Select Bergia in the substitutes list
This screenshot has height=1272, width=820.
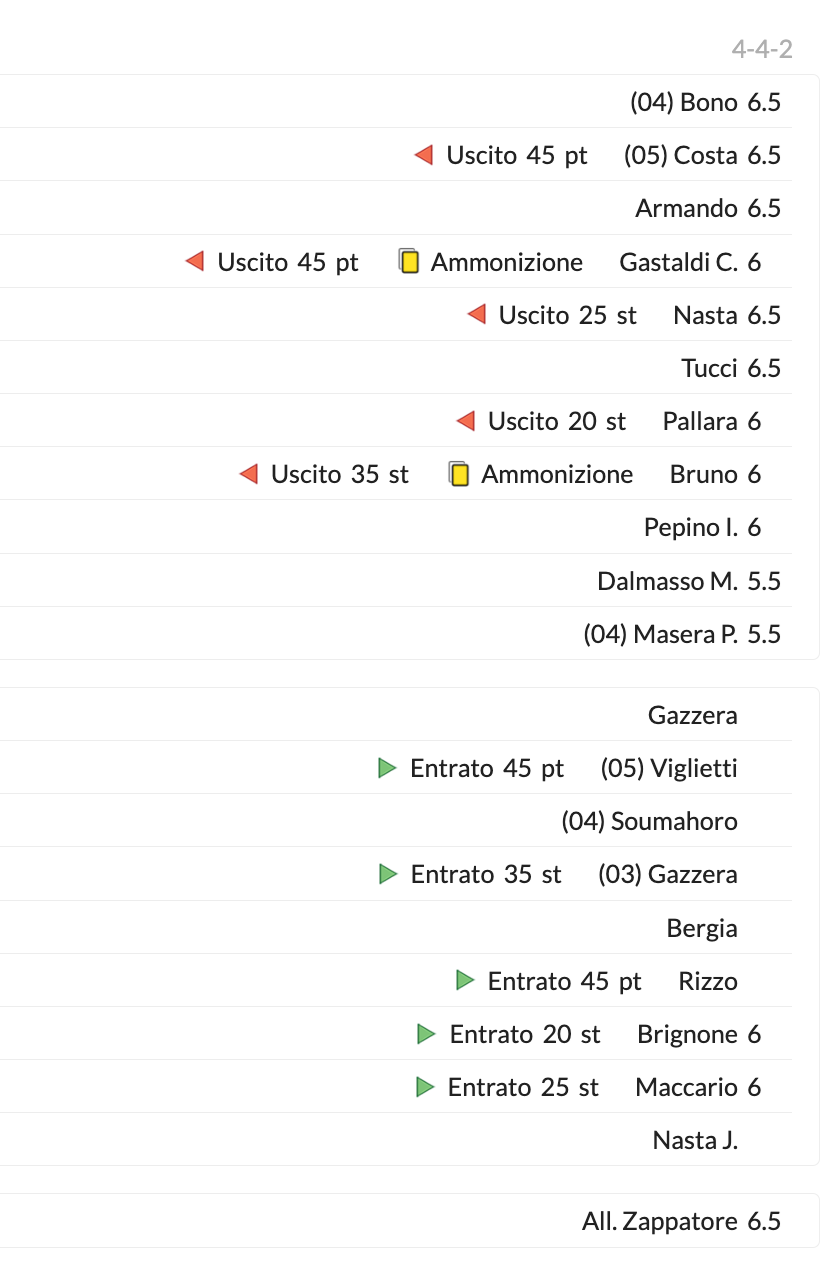[x=702, y=928]
